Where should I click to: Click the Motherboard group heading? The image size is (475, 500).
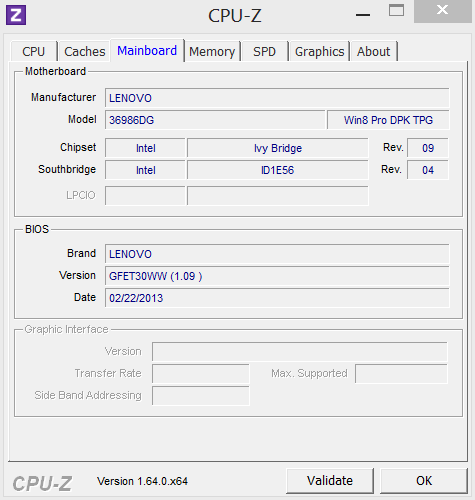point(56,71)
